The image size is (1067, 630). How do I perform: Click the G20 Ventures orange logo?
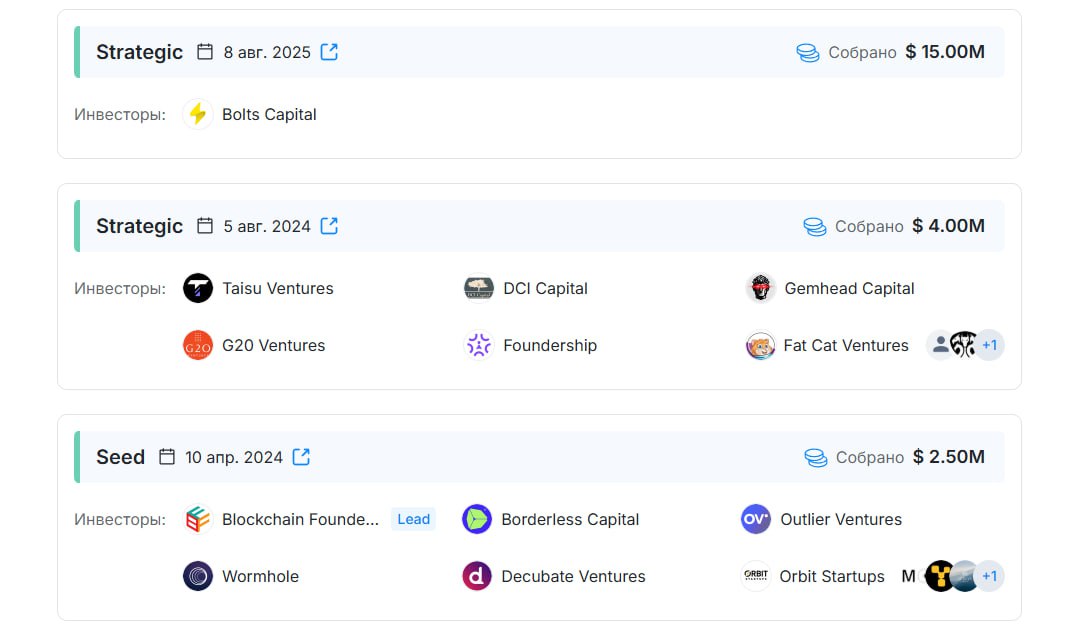point(198,346)
